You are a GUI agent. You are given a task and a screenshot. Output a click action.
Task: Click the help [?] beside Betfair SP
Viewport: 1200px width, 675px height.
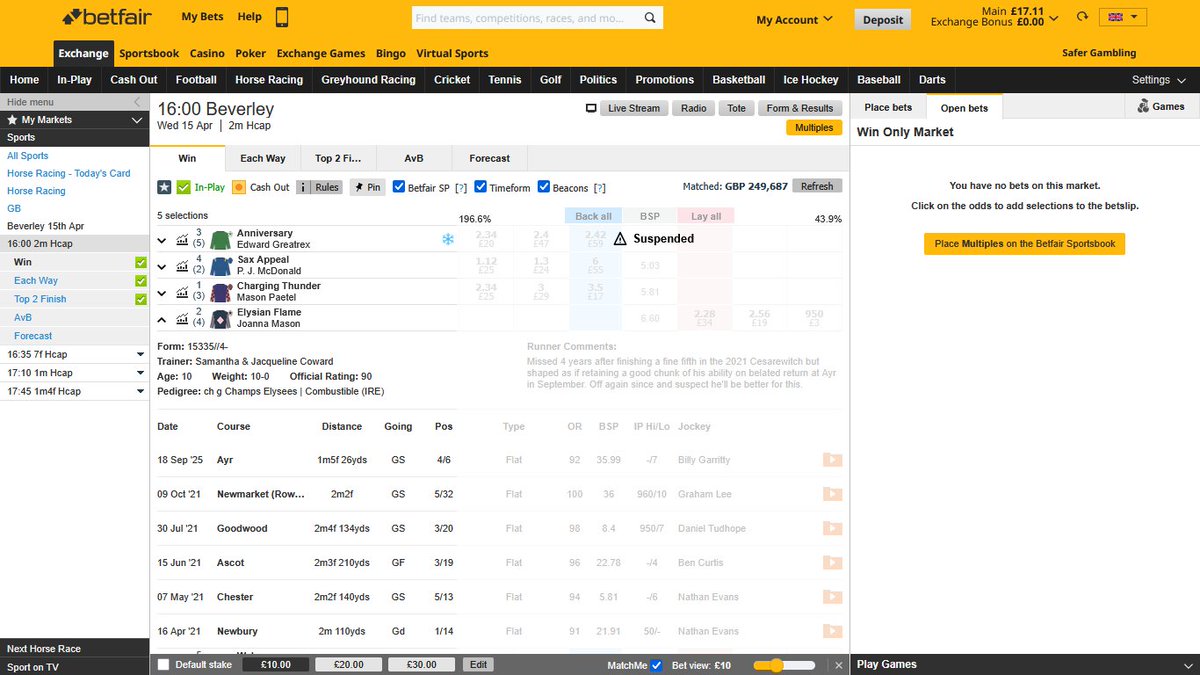pyautogui.click(x=461, y=188)
